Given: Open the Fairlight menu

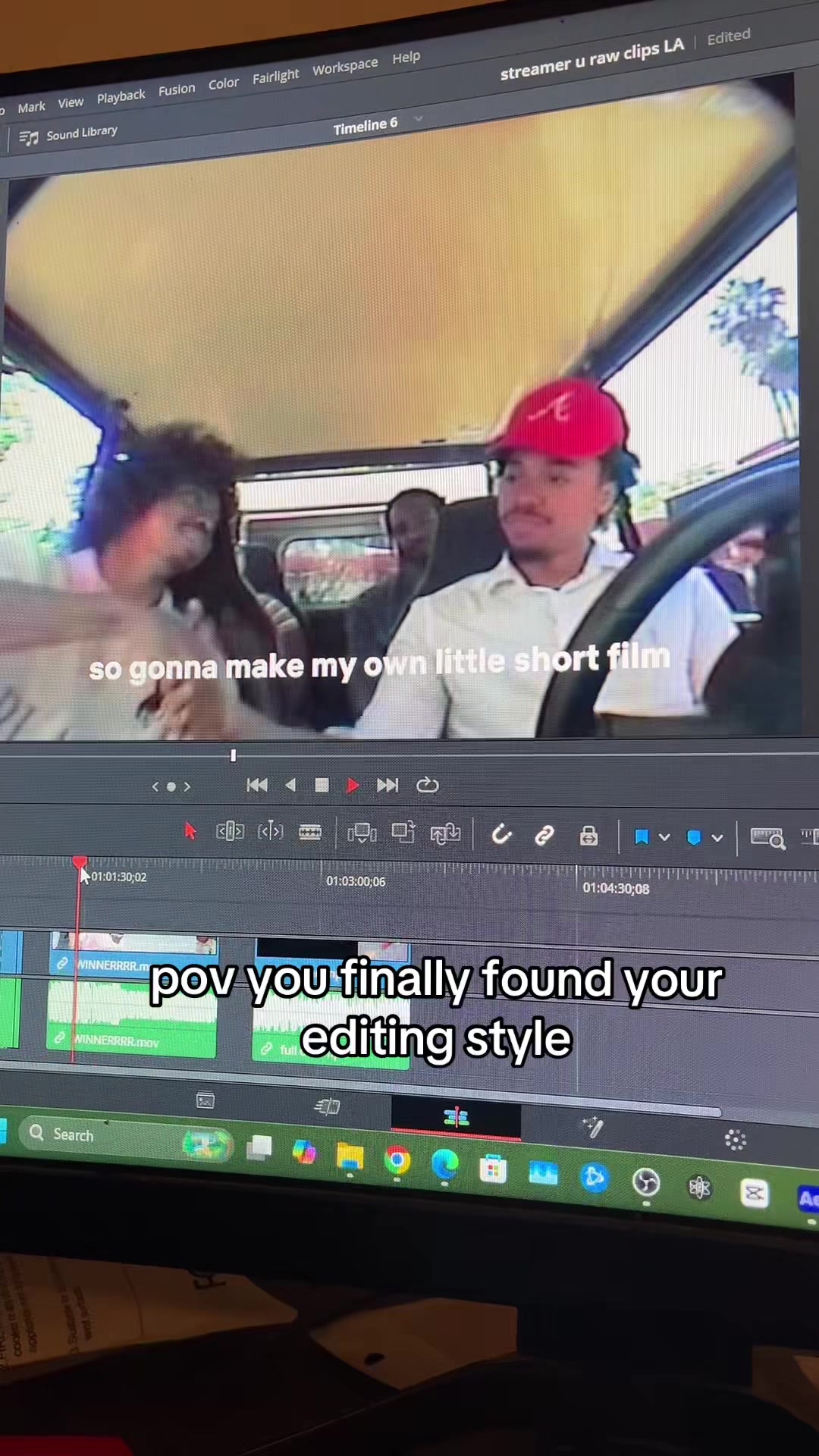Looking at the screenshot, I should 276,77.
